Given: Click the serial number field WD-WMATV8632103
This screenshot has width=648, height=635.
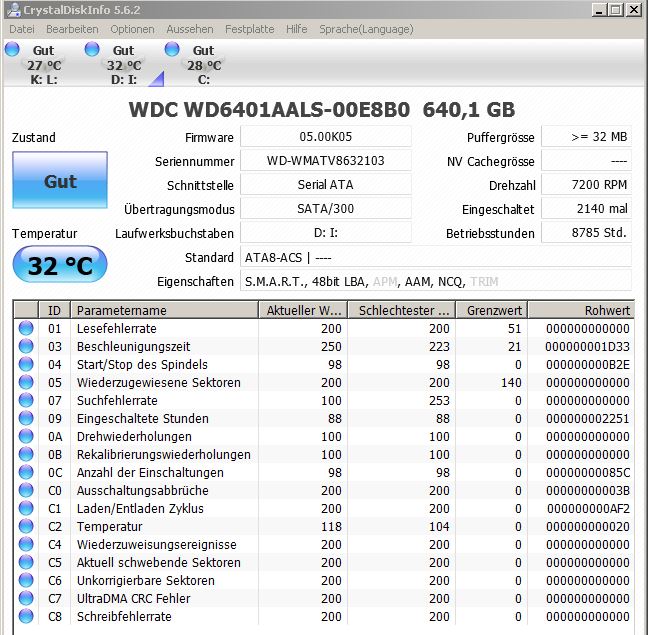Looking at the screenshot, I should click(326, 161).
